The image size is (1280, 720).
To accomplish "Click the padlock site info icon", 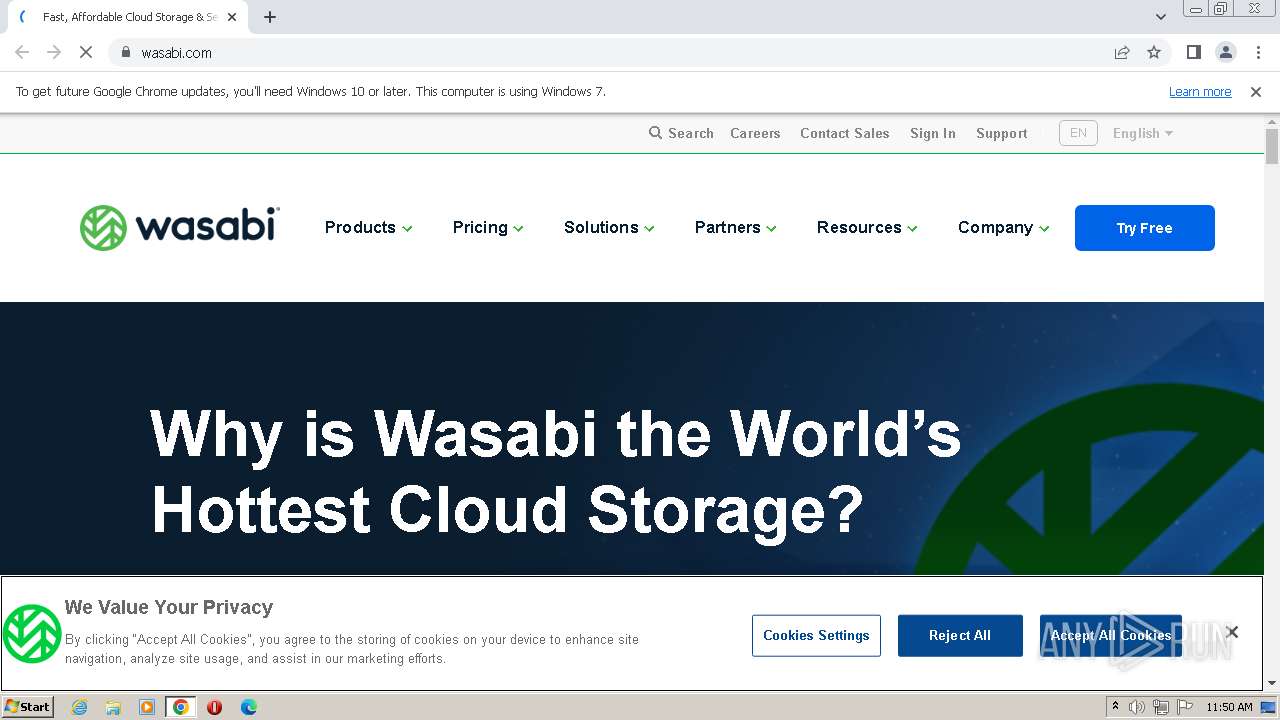I will [125, 52].
